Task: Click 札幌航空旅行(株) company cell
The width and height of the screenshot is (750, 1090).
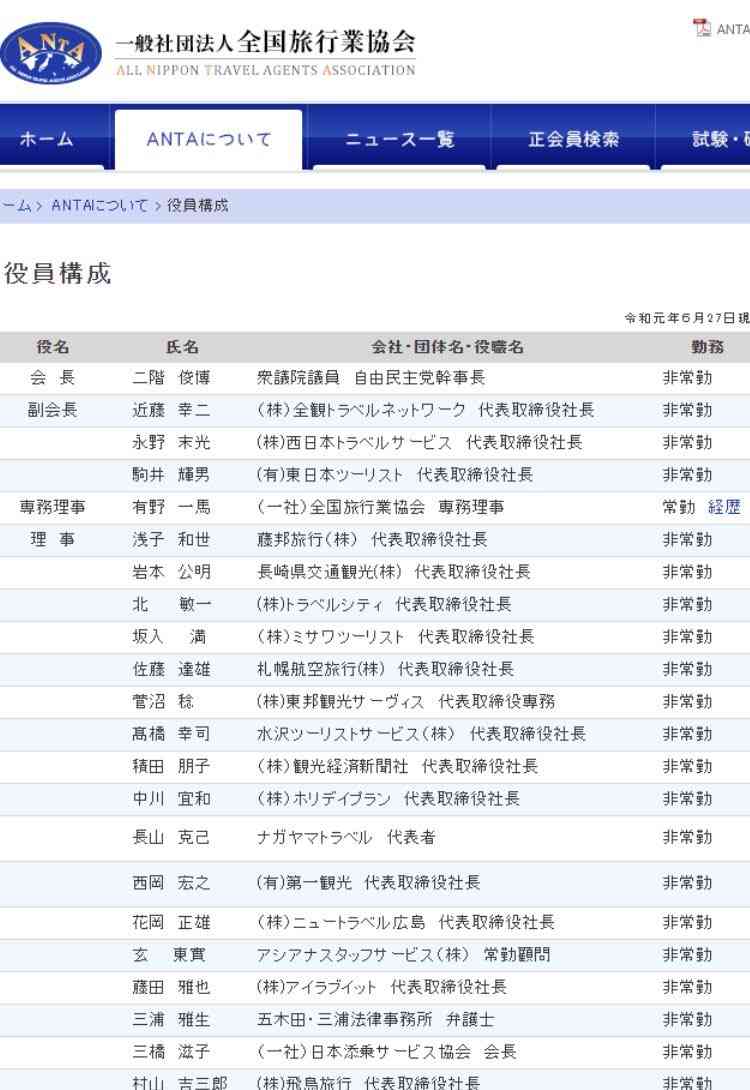Action: tap(385, 669)
